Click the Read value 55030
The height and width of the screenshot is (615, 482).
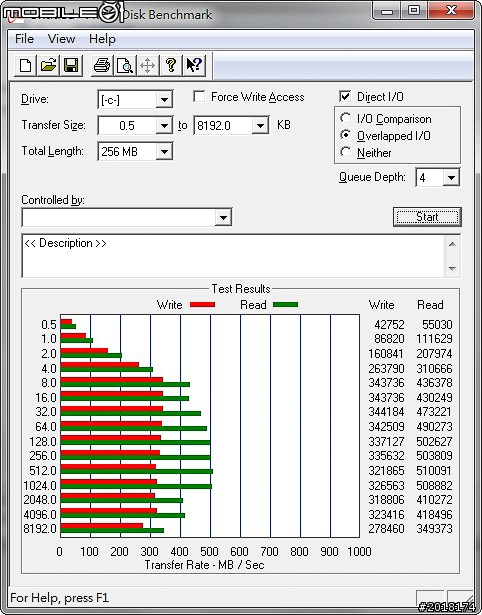click(x=437, y=325)
